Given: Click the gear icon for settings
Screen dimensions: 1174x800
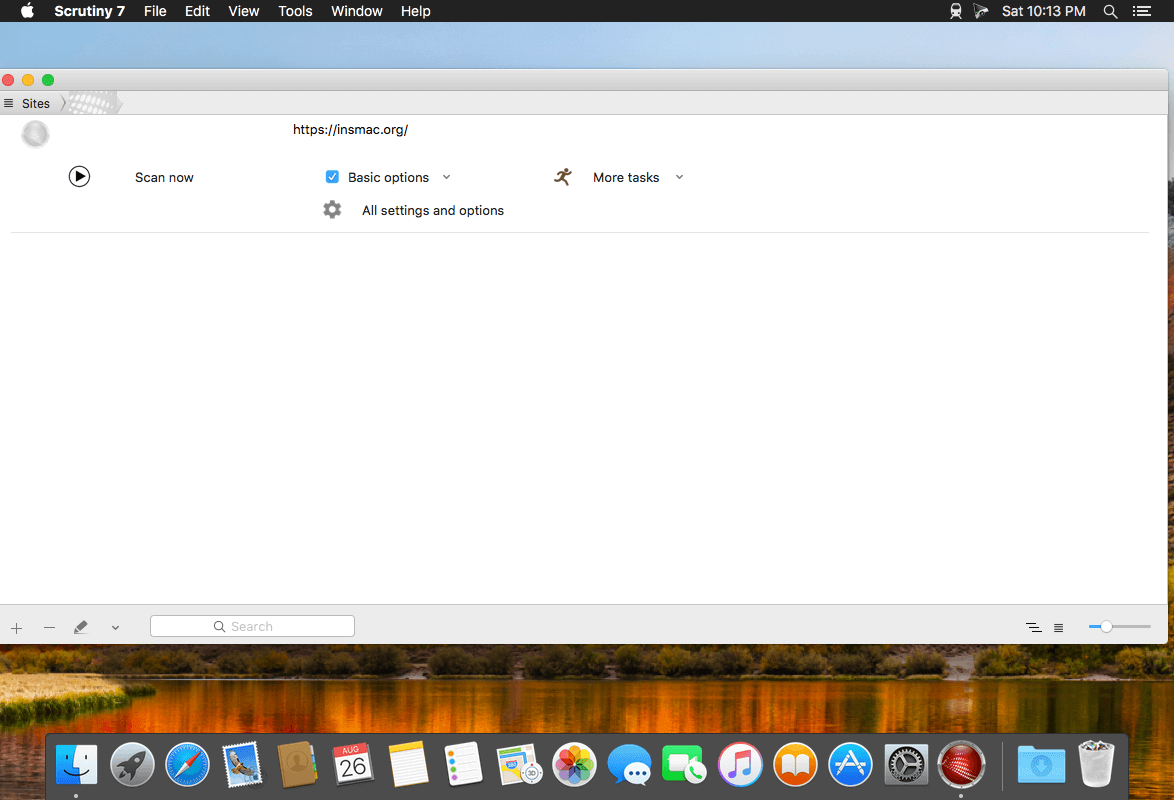Looking at the screenshot, I should (x=332, y=209).
